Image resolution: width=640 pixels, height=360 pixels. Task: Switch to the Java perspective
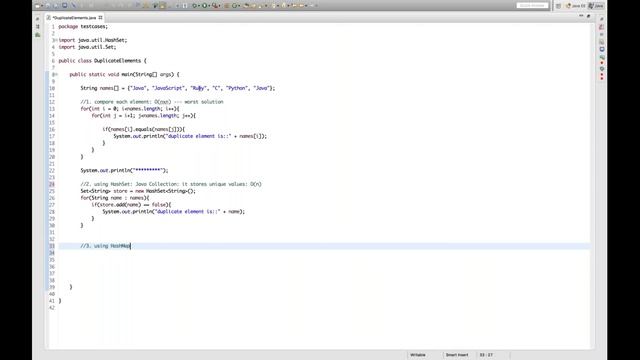point(596,6)
